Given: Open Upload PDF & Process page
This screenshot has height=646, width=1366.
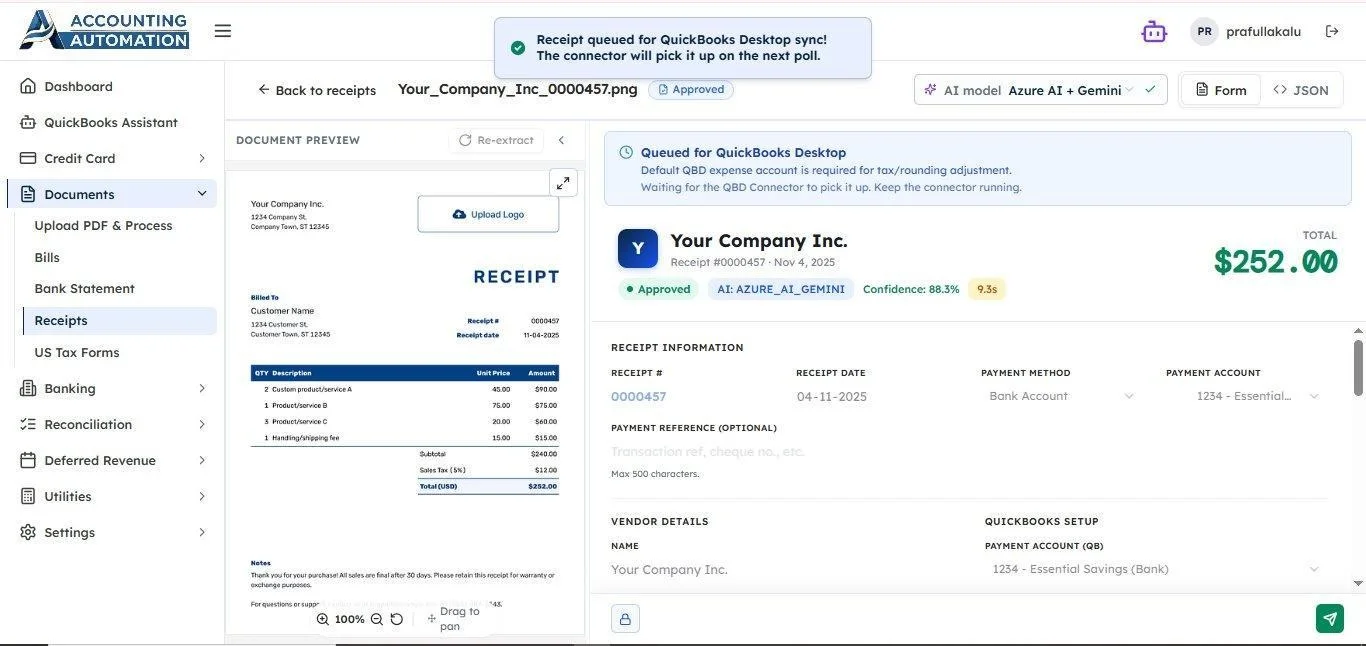Looking at the screenshot, I should point(103,225).
